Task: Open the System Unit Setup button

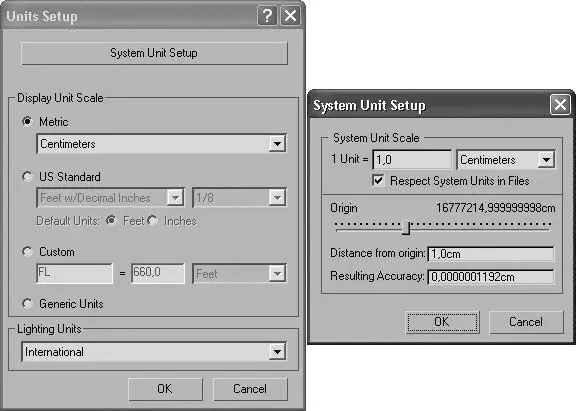Action: tap(154, 53)
